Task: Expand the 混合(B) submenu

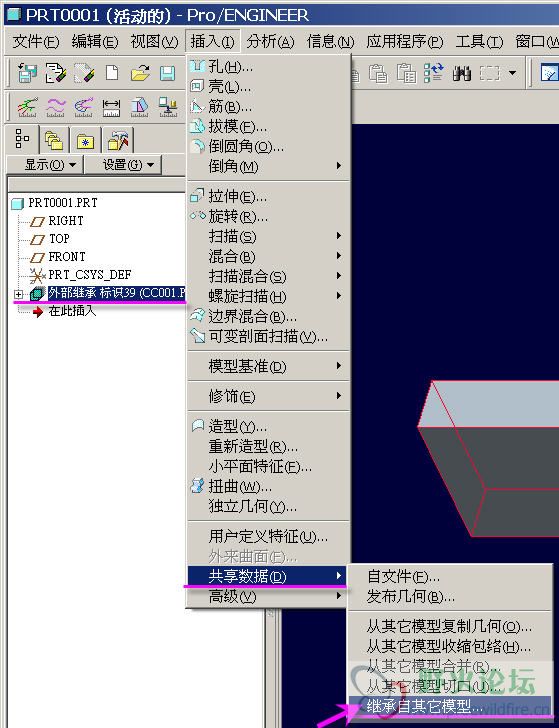Action: click(268, 256)
